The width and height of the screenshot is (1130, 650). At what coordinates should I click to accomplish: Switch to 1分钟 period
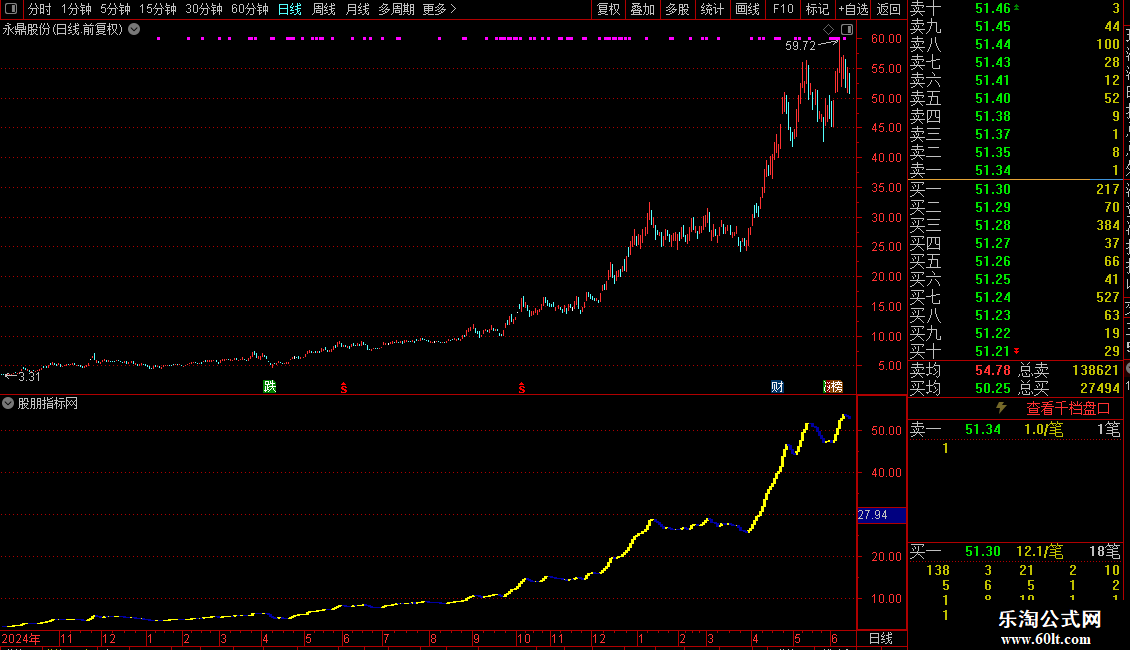(x=76, y=9)
